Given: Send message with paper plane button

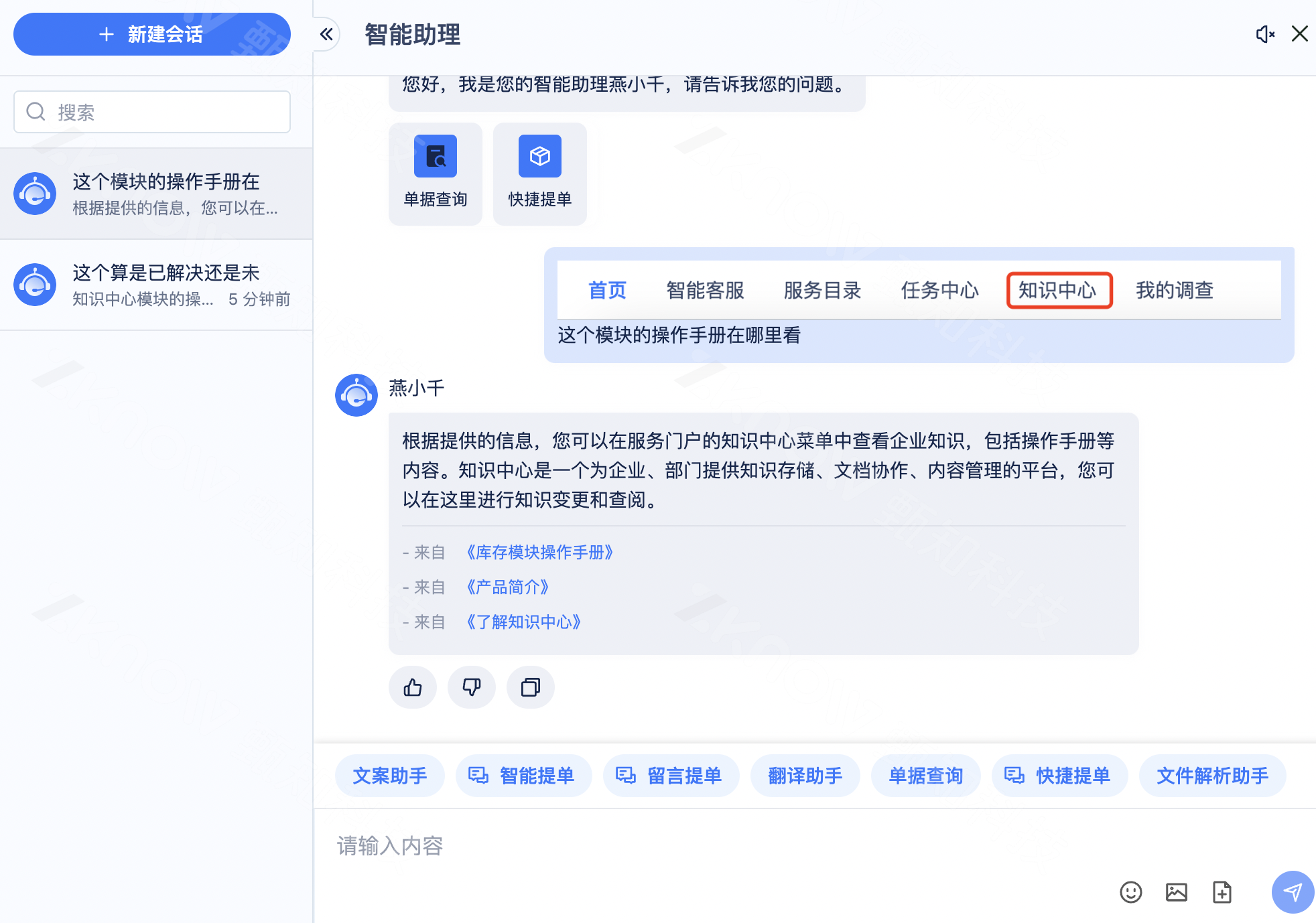Looking at the screenshot, I should click(x=1292, y=892).
